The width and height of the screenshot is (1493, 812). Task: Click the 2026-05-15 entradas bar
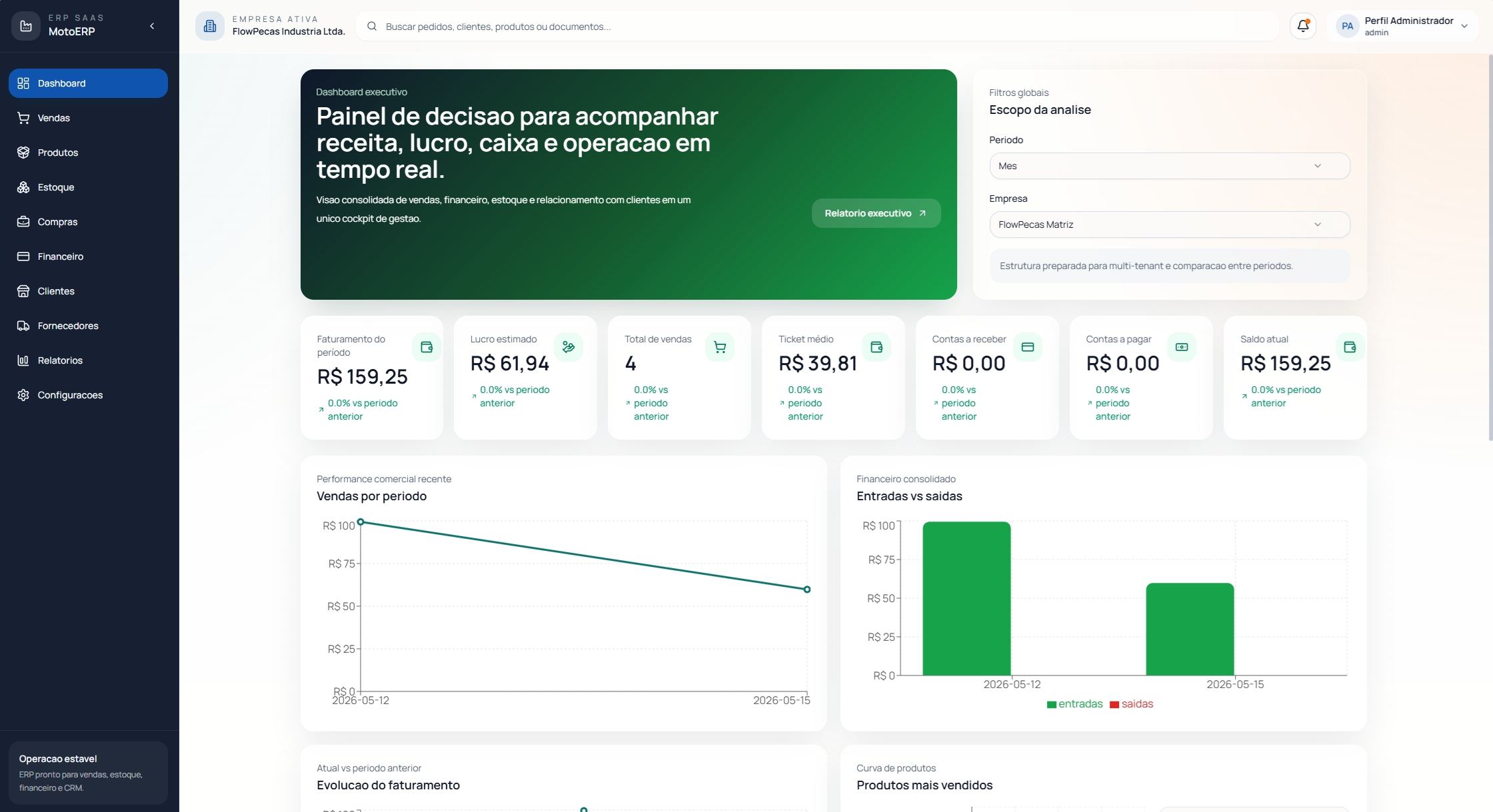coord(1190,629)
